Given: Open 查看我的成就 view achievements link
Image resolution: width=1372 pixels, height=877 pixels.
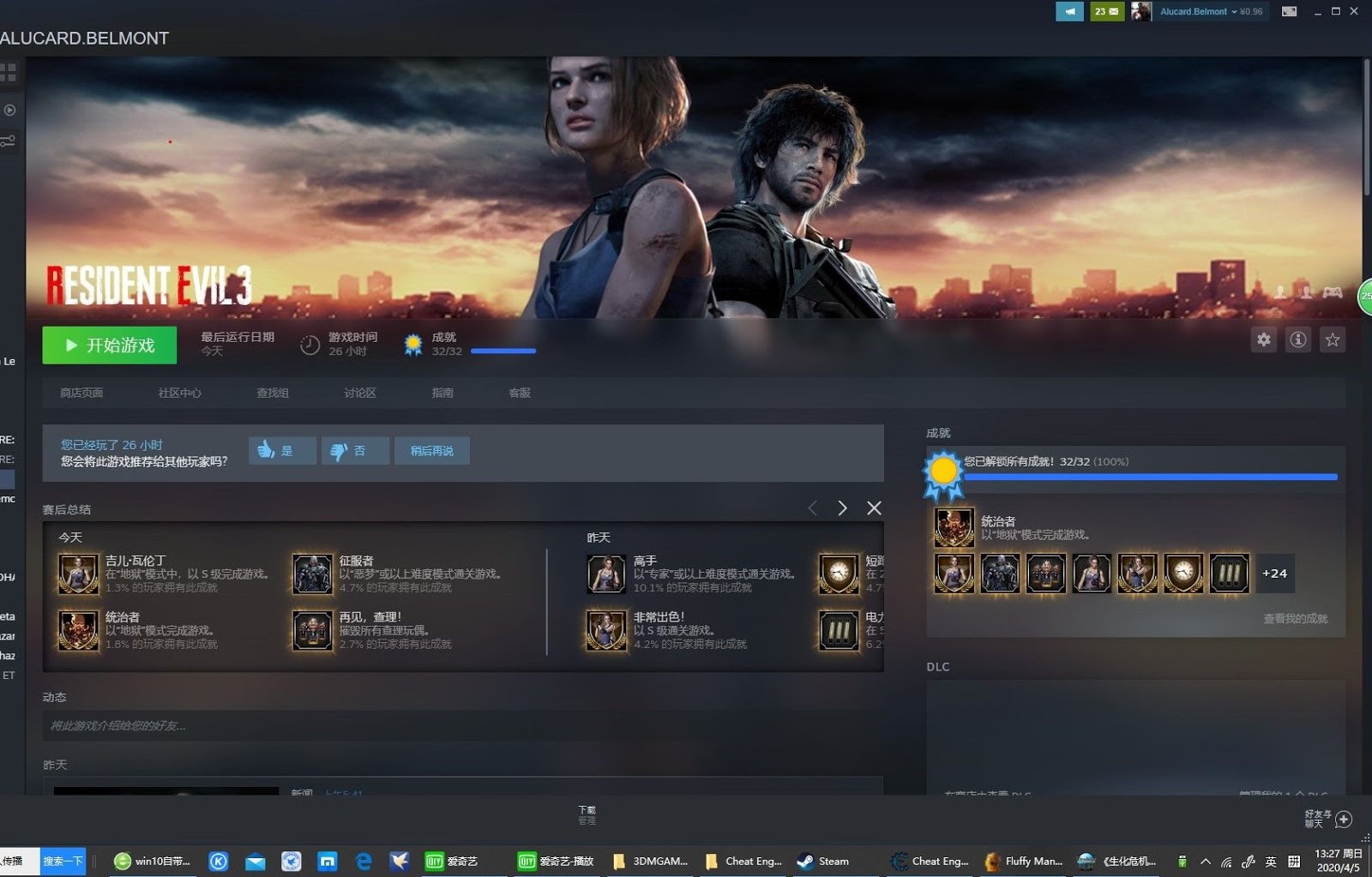Looking at the screenshot, I should click(1295, 618).
